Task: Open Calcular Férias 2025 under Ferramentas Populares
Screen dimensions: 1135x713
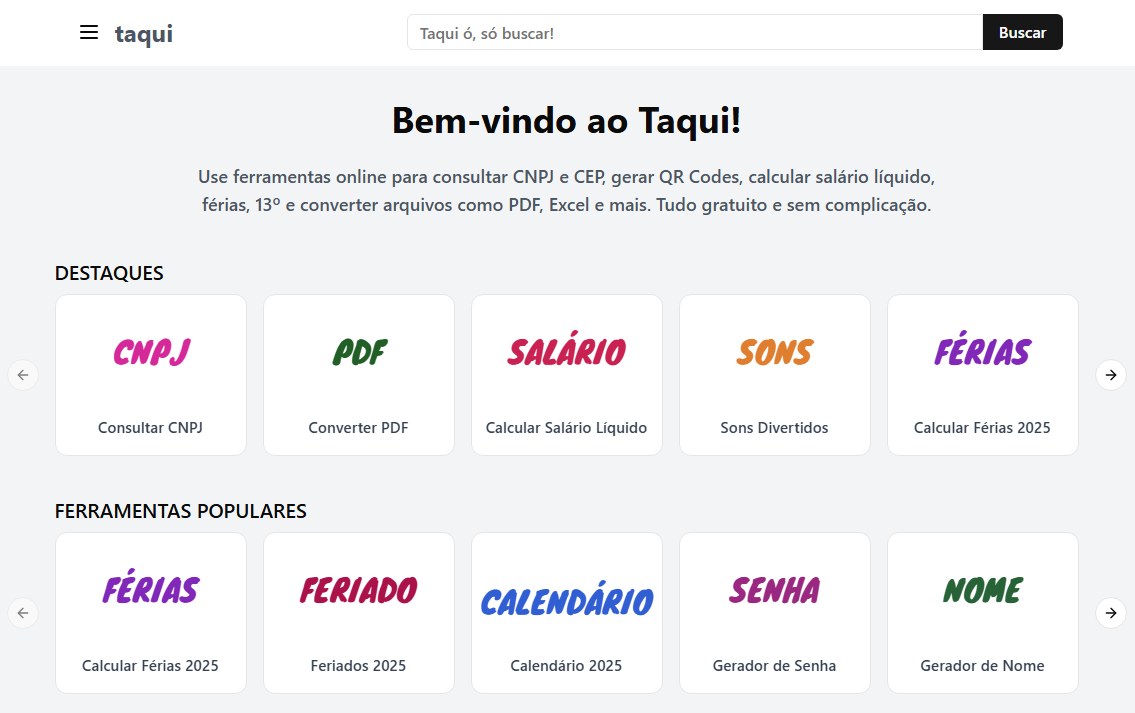Action: (x=151, y=613)
